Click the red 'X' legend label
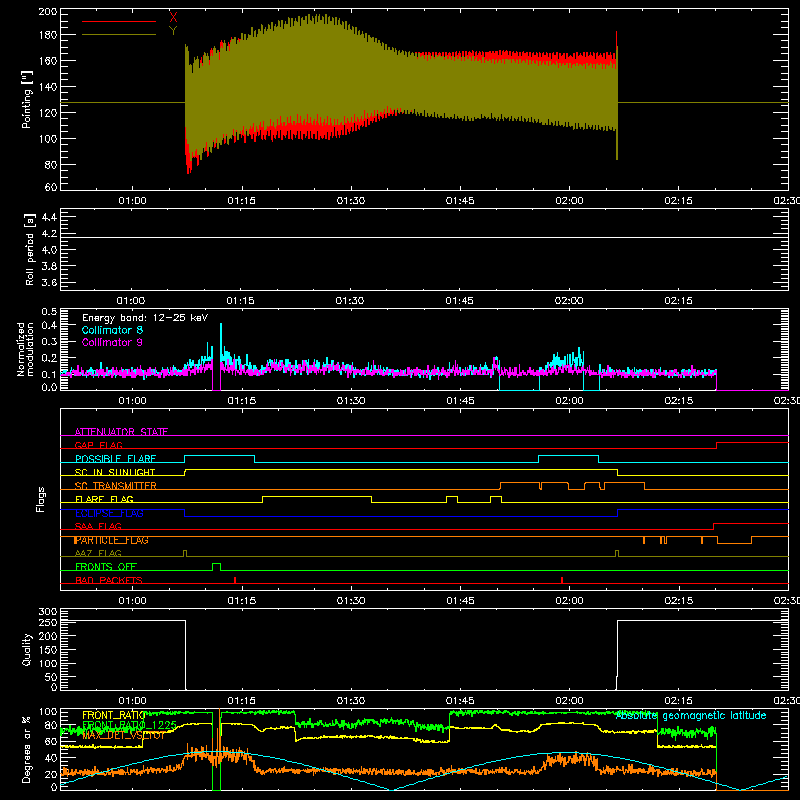The height and width of the screenshot is (800, 800). pos(173,17)
